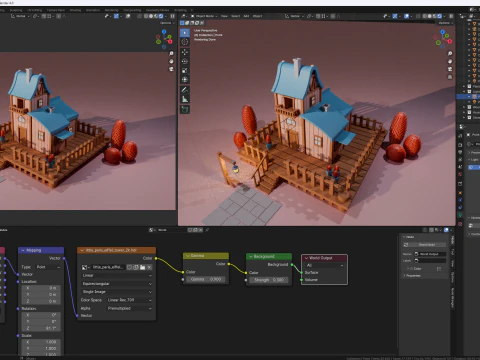480x360 pixels.
Task: Select the Add Cube tool
Action: (185, 109)
